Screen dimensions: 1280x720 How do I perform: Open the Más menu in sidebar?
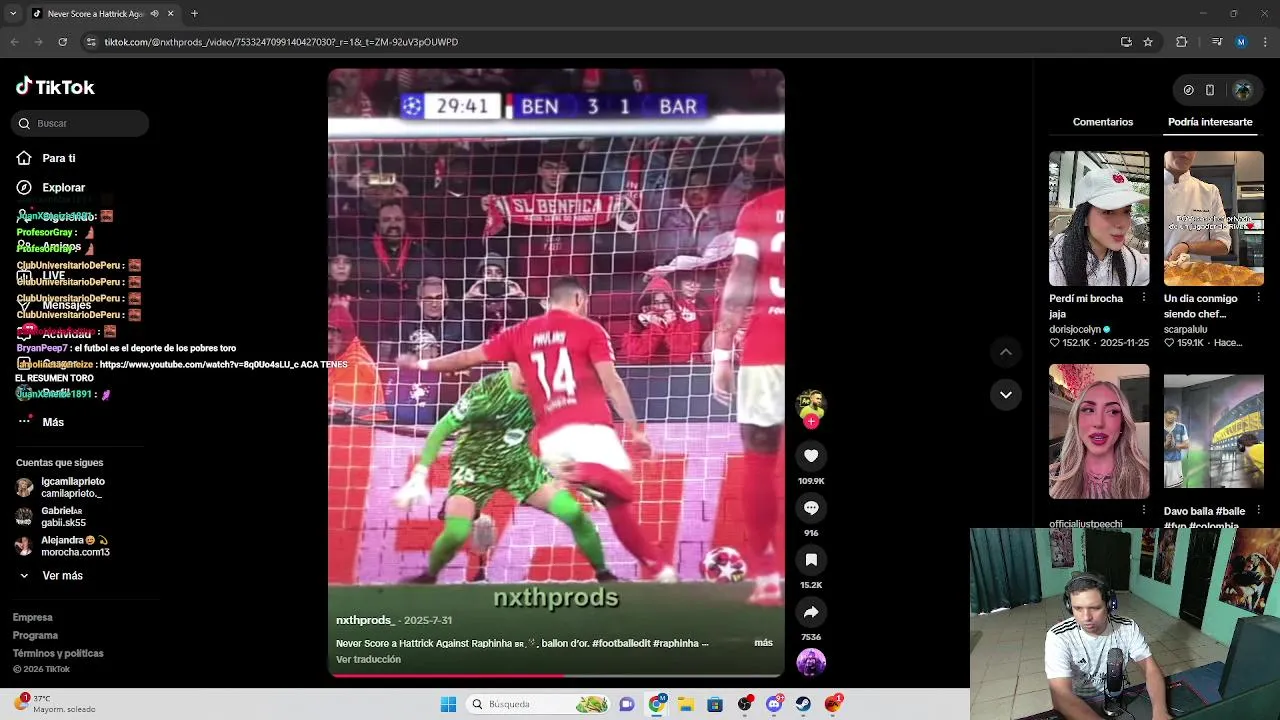point(52,422)
